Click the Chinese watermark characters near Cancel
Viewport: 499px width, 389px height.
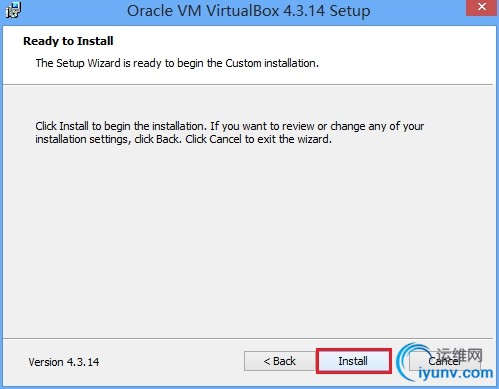460,355
